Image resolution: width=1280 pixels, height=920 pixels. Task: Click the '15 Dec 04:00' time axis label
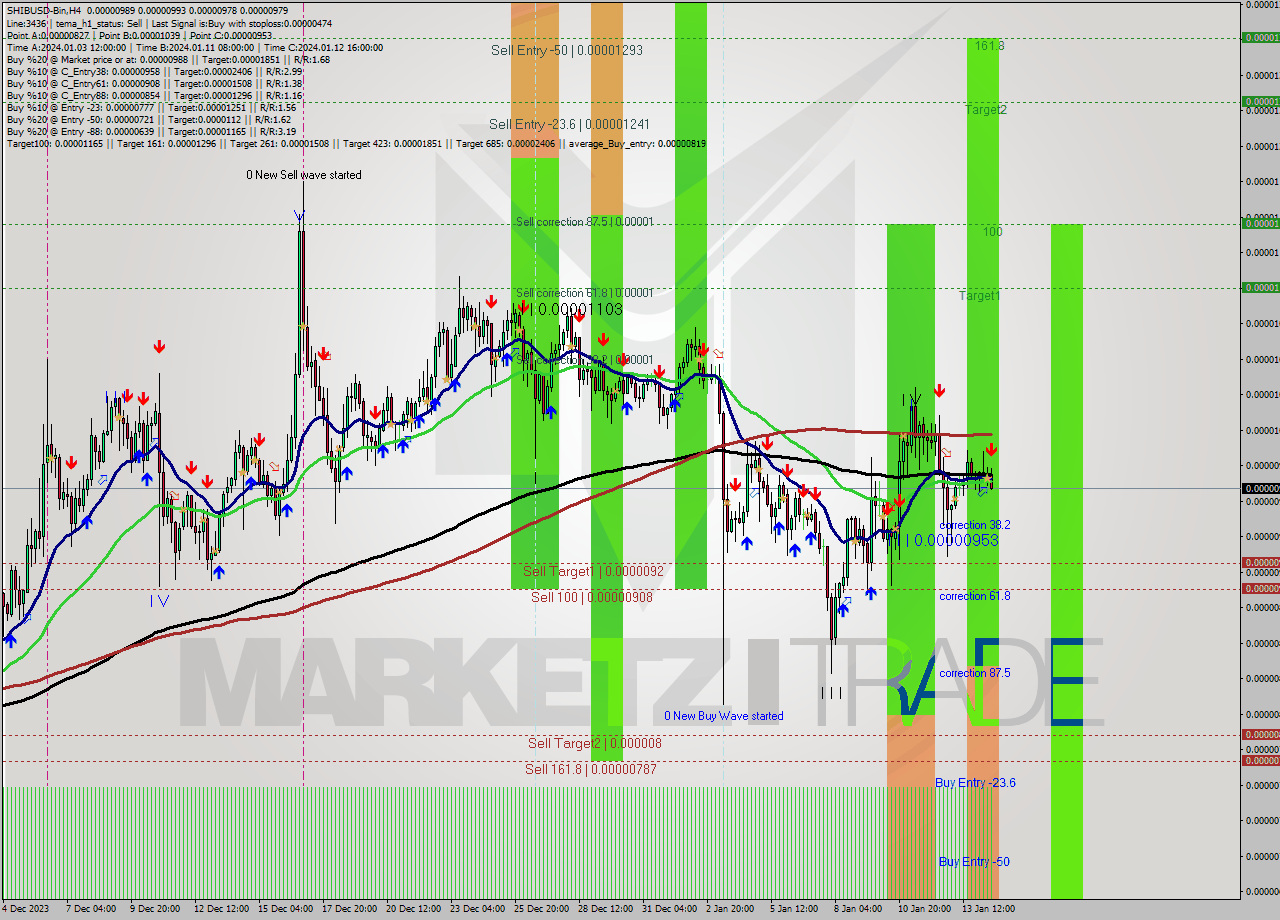click(x=285, y=909)
